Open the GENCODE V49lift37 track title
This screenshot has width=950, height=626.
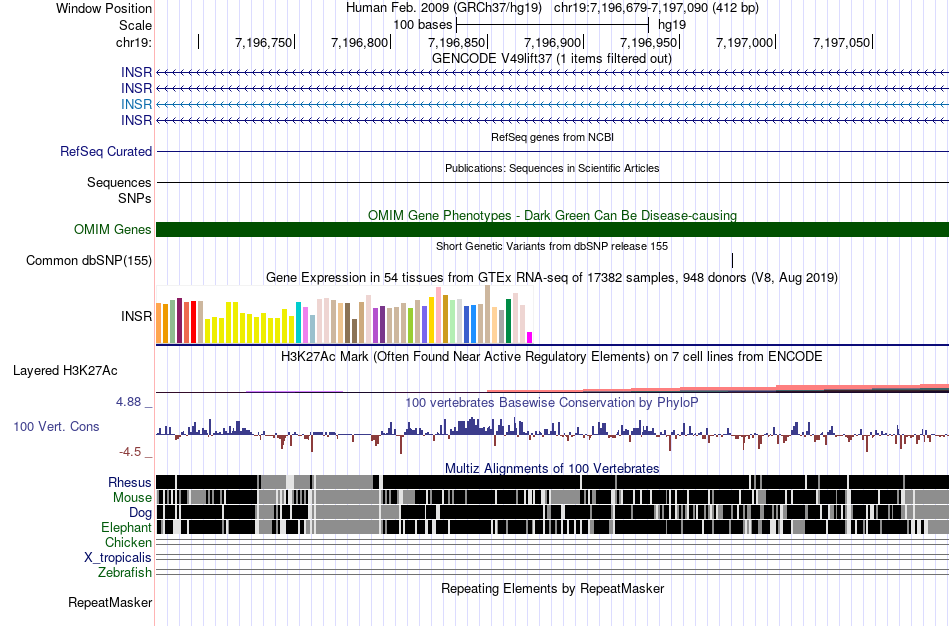pyautogui.click(x=552, y=58)
